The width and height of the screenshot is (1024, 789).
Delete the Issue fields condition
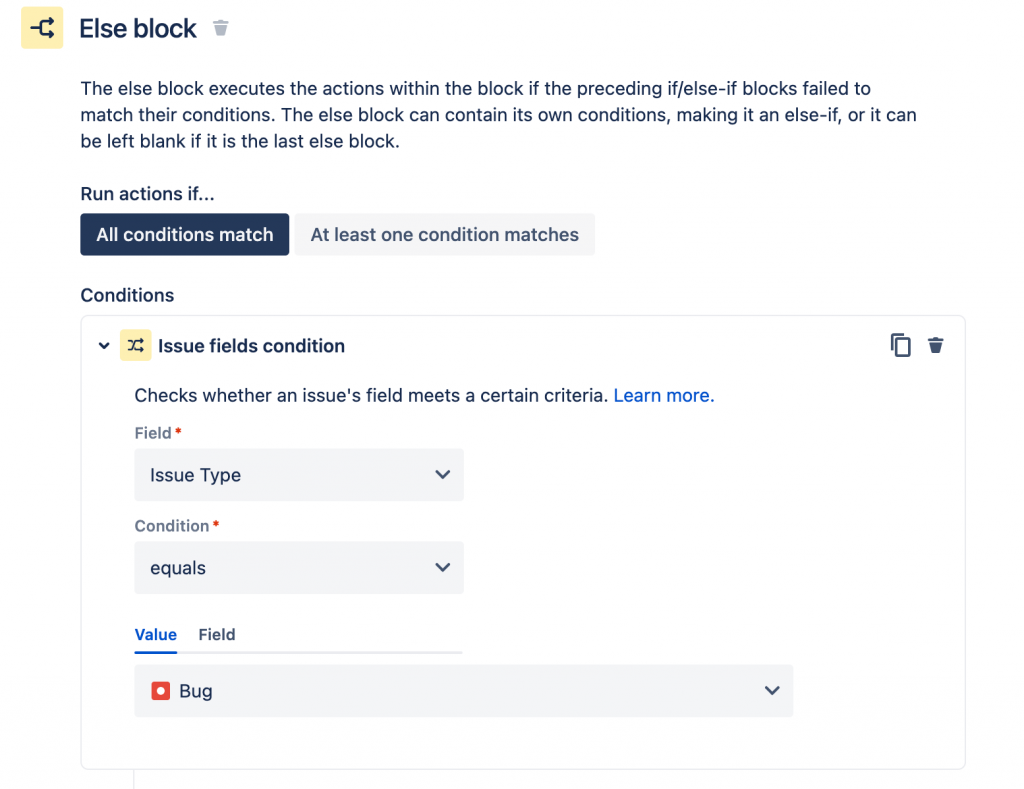coord(935,346)
